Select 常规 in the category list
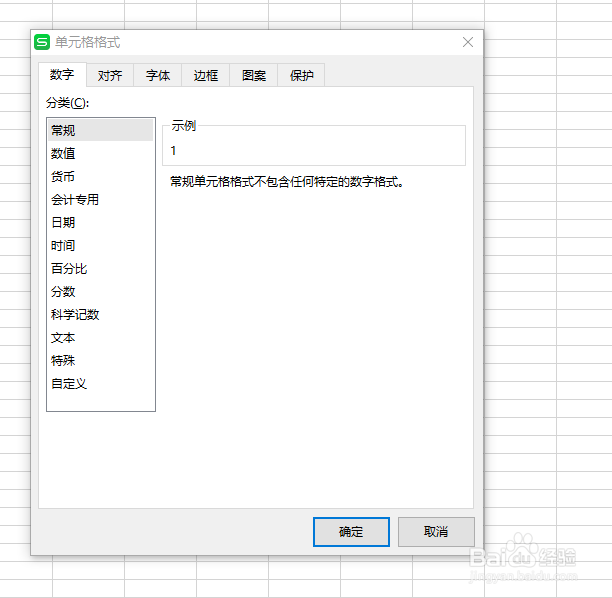The height and width of the screenshot is (598, 612). coord(101,130)
